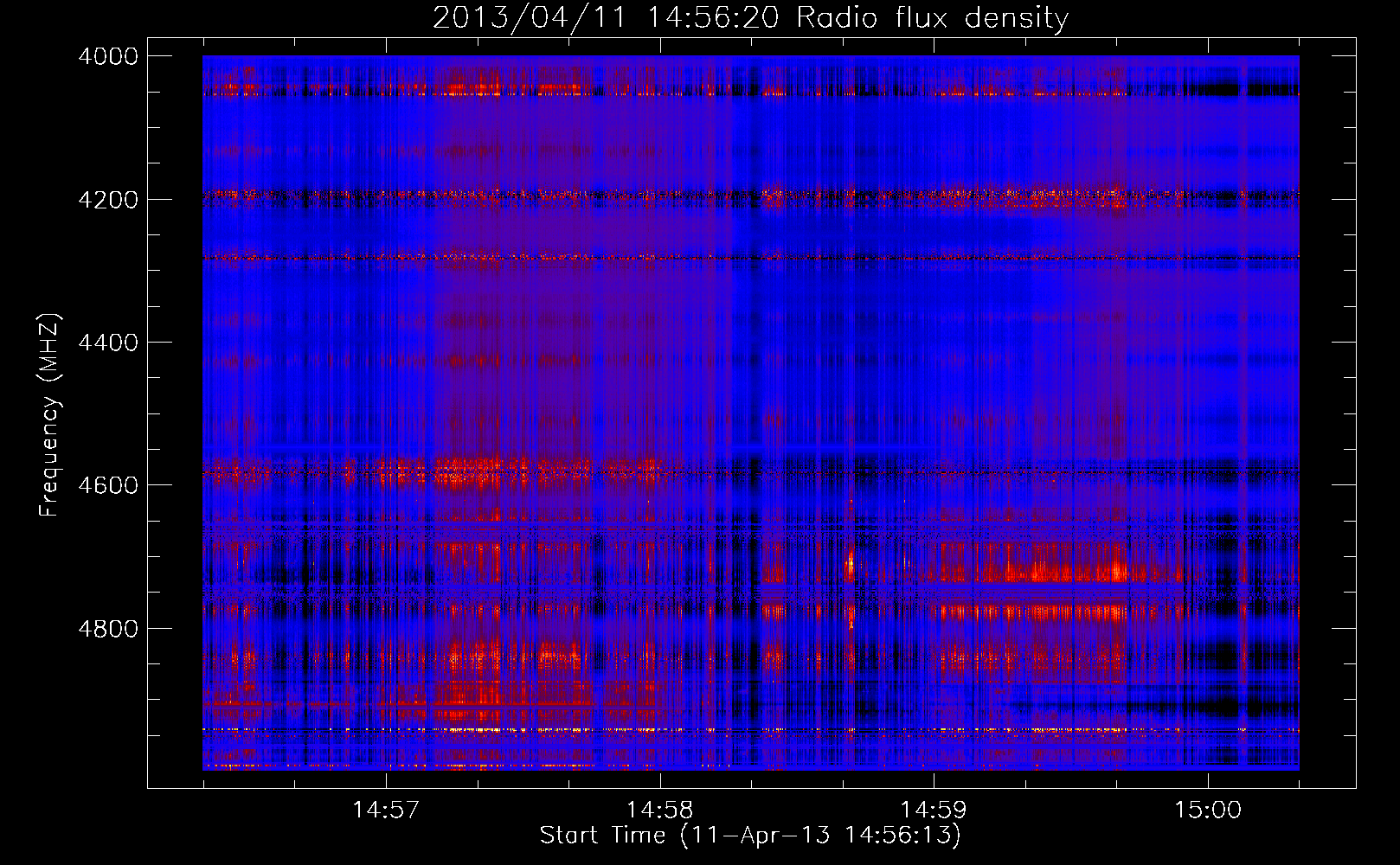Click the Start Time axis caption

[x=750, y=836]
